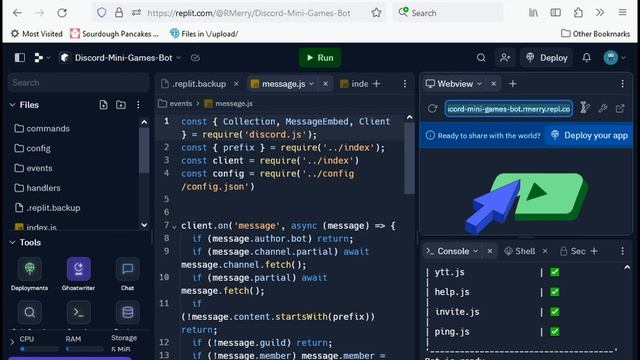This screenshot has width=640, height=360.
Task: Open the Ghostwriter tool
Action: [x=78, y=274]
